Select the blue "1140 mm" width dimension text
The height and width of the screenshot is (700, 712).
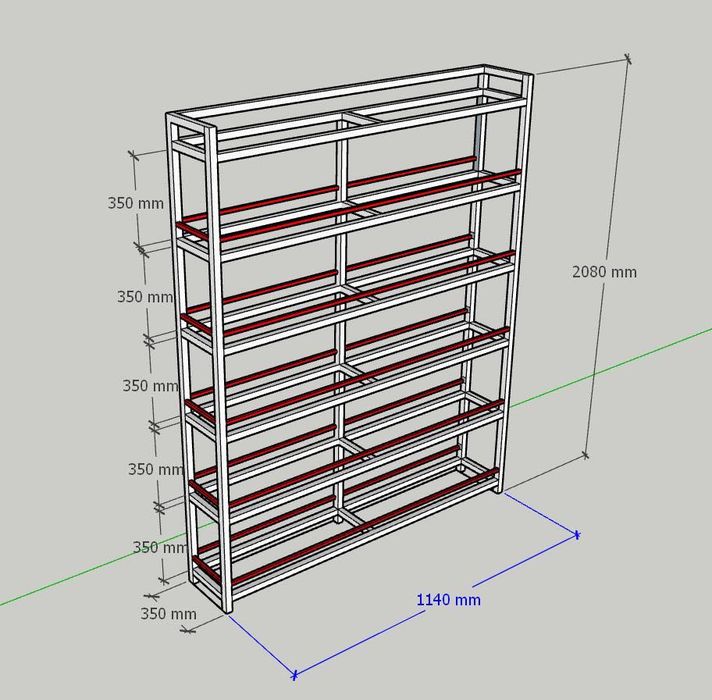[448, 600]
